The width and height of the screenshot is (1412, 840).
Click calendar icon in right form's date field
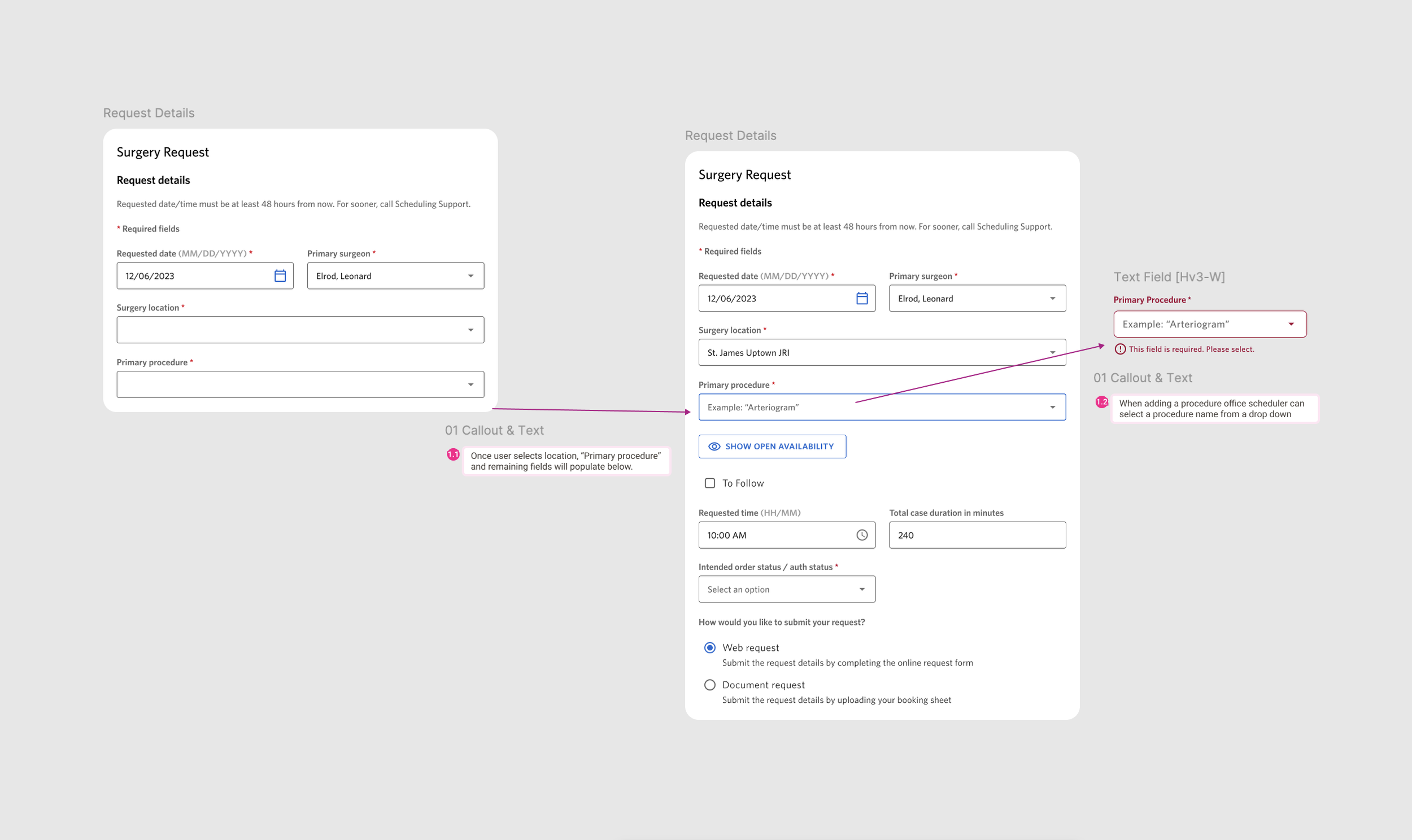click(862, 298)
